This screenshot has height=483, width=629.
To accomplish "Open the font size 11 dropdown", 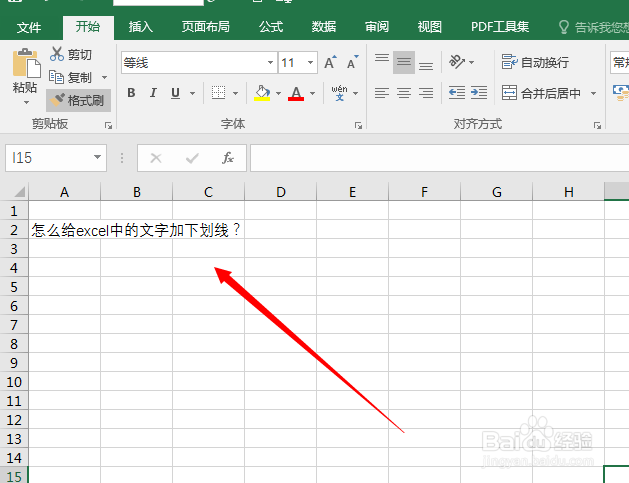I will tap(310, 63).
